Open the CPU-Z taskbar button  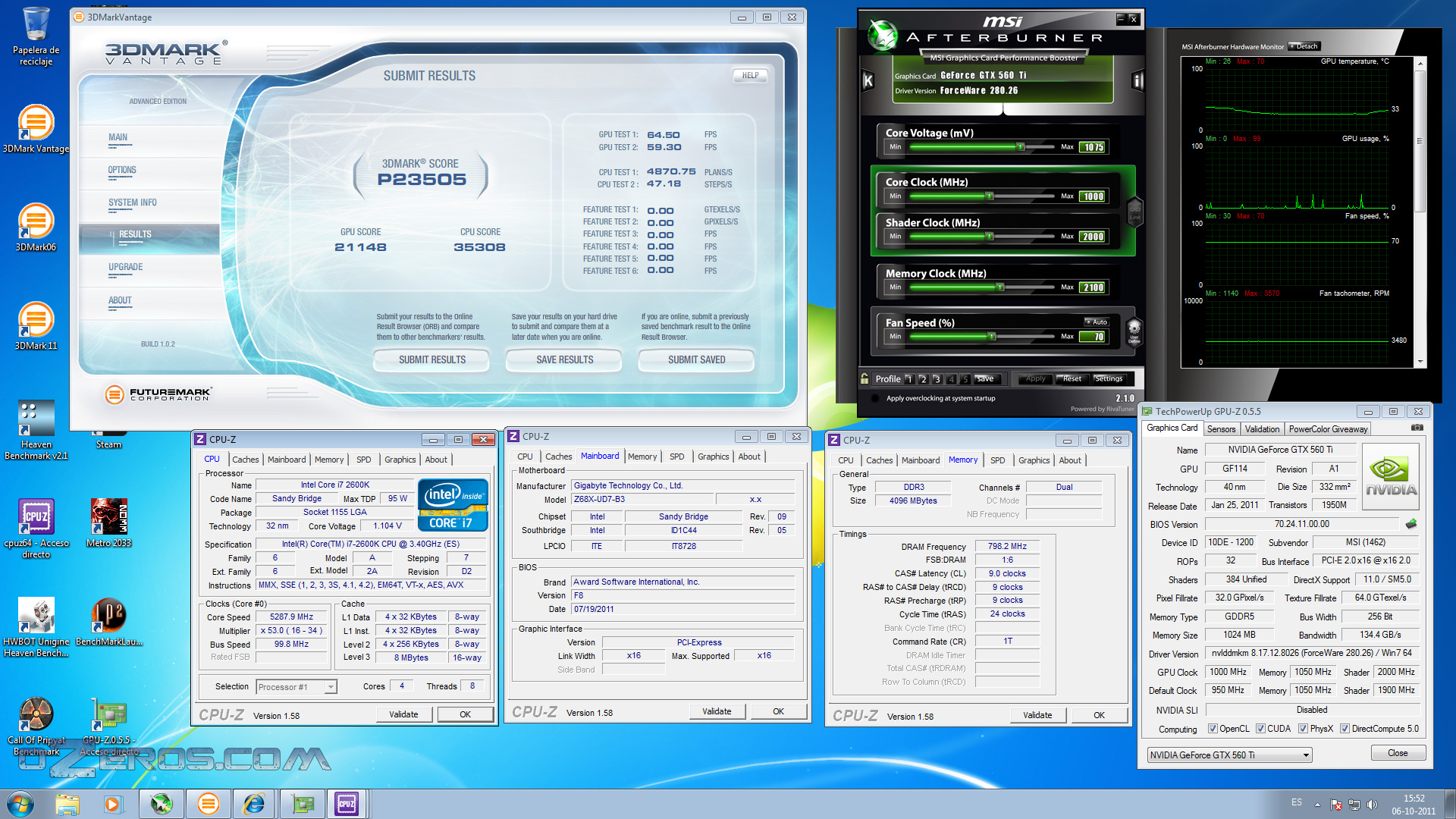(x=347, y=804)
